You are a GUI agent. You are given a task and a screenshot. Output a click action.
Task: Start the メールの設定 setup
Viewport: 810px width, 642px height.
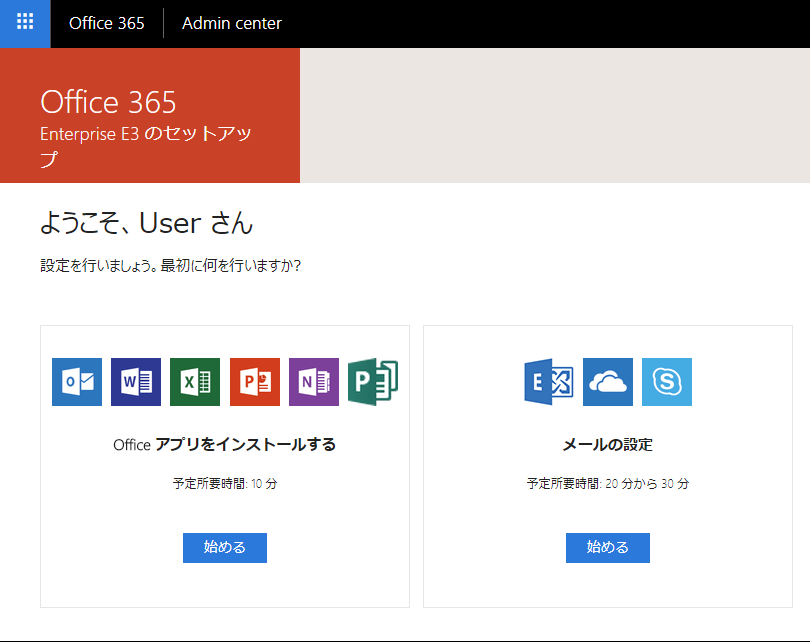608,547
